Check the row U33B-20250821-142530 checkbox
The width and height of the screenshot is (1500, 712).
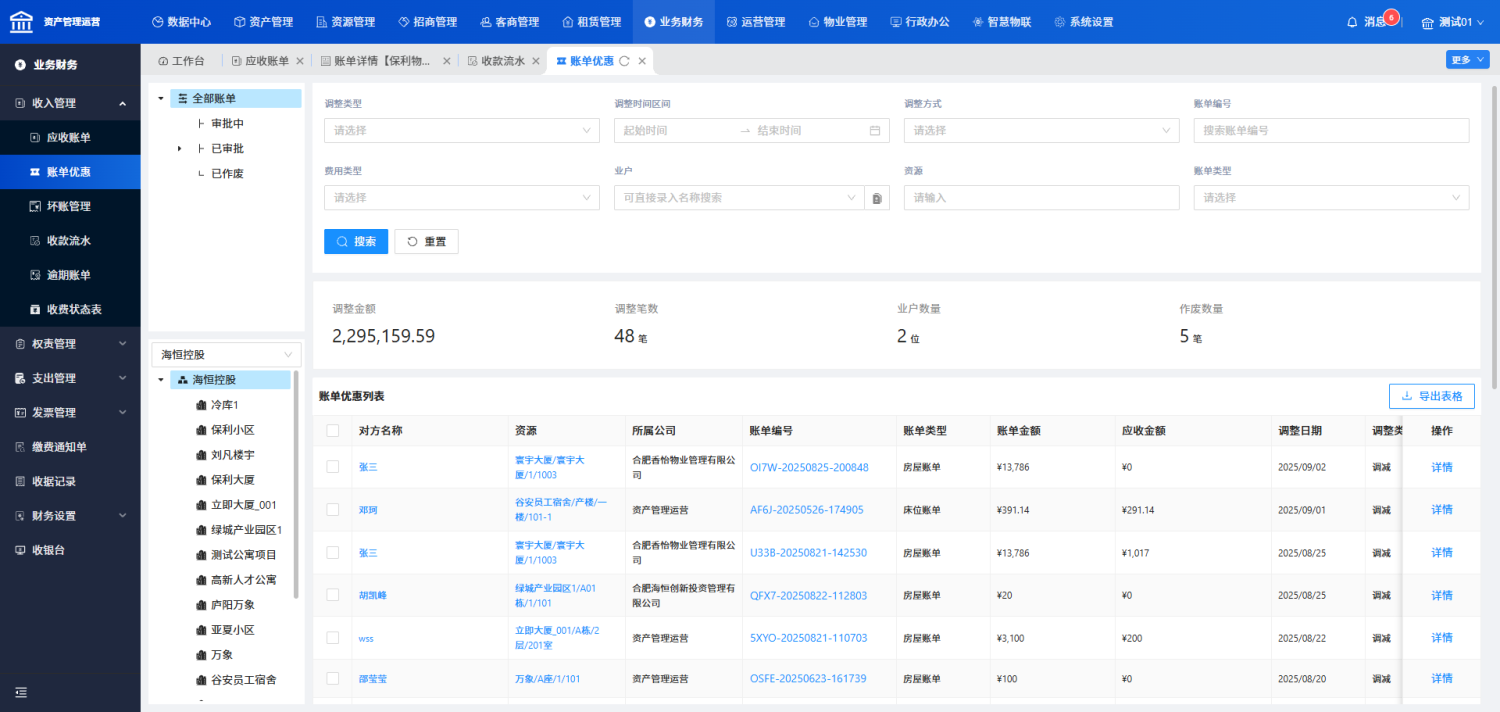pos(333,552)
